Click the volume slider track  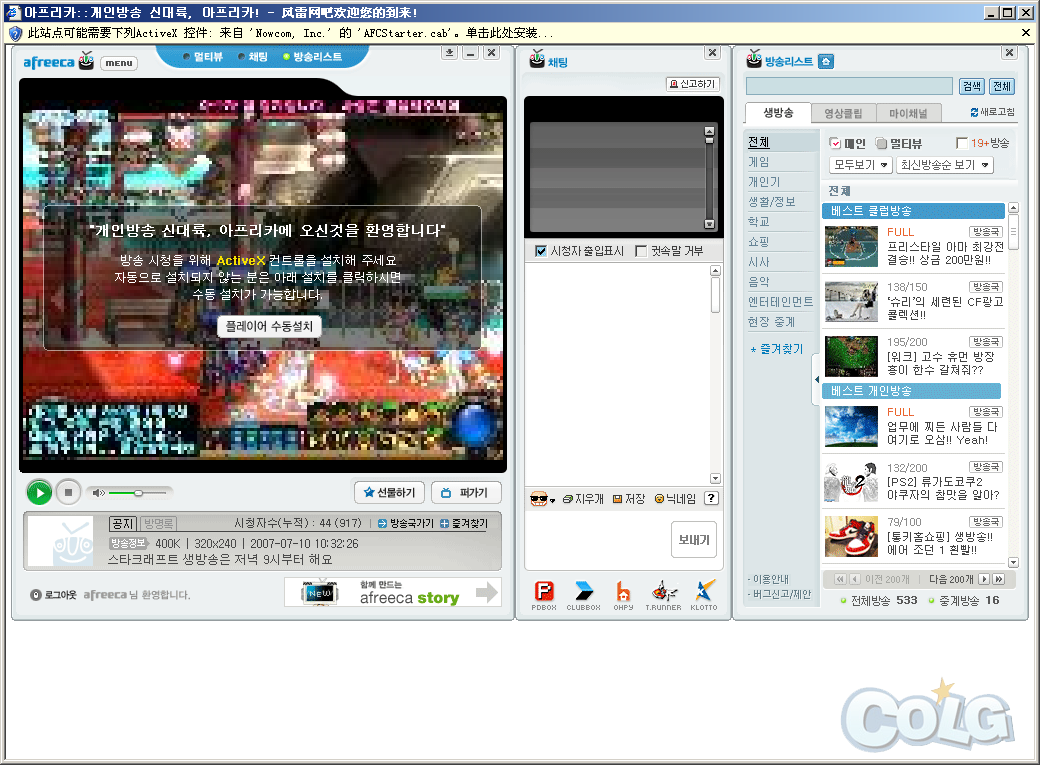tap(140, 492)
